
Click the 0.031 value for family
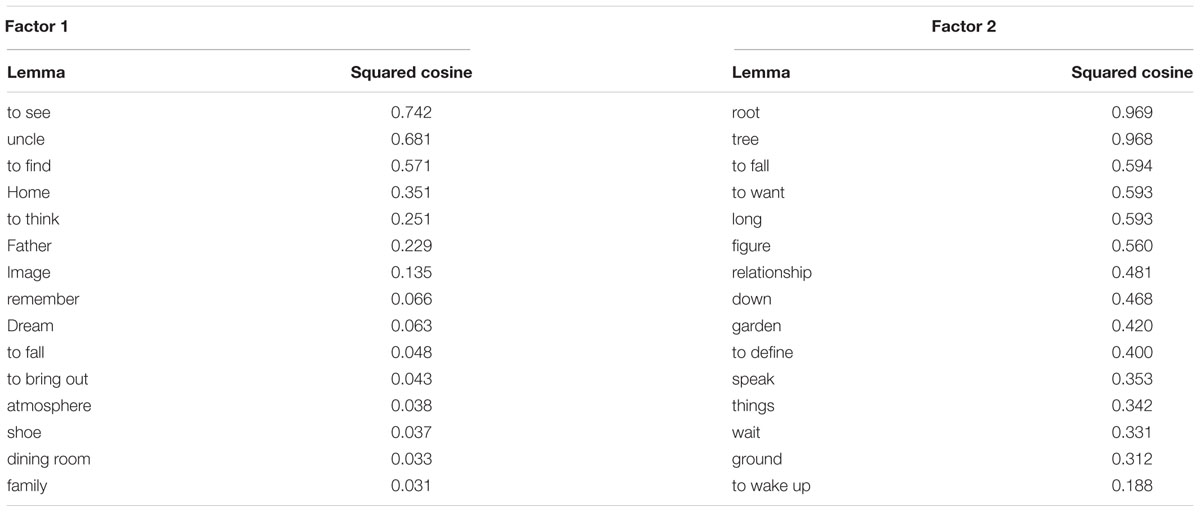coord(411,486)
